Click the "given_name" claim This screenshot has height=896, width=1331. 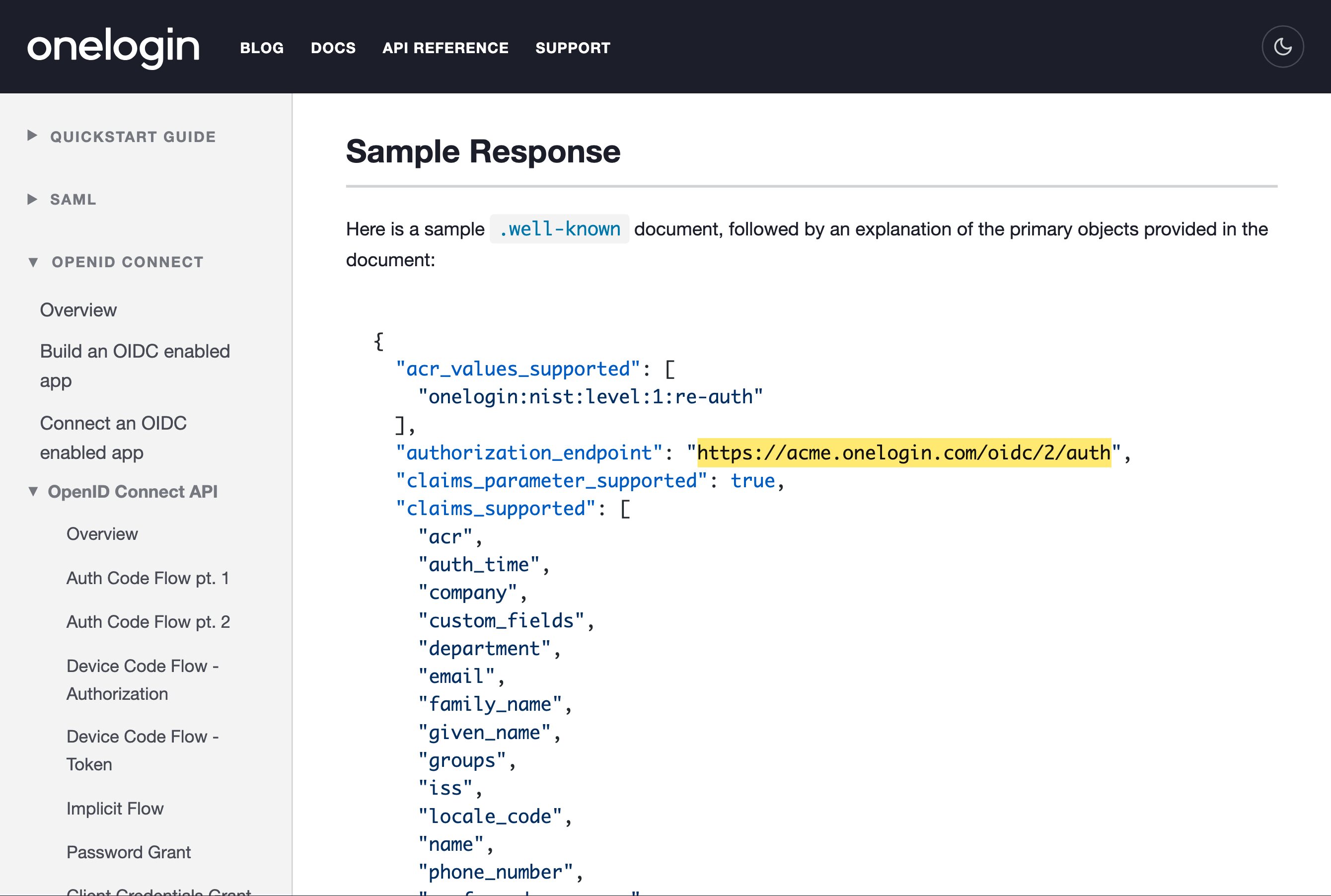484,733
